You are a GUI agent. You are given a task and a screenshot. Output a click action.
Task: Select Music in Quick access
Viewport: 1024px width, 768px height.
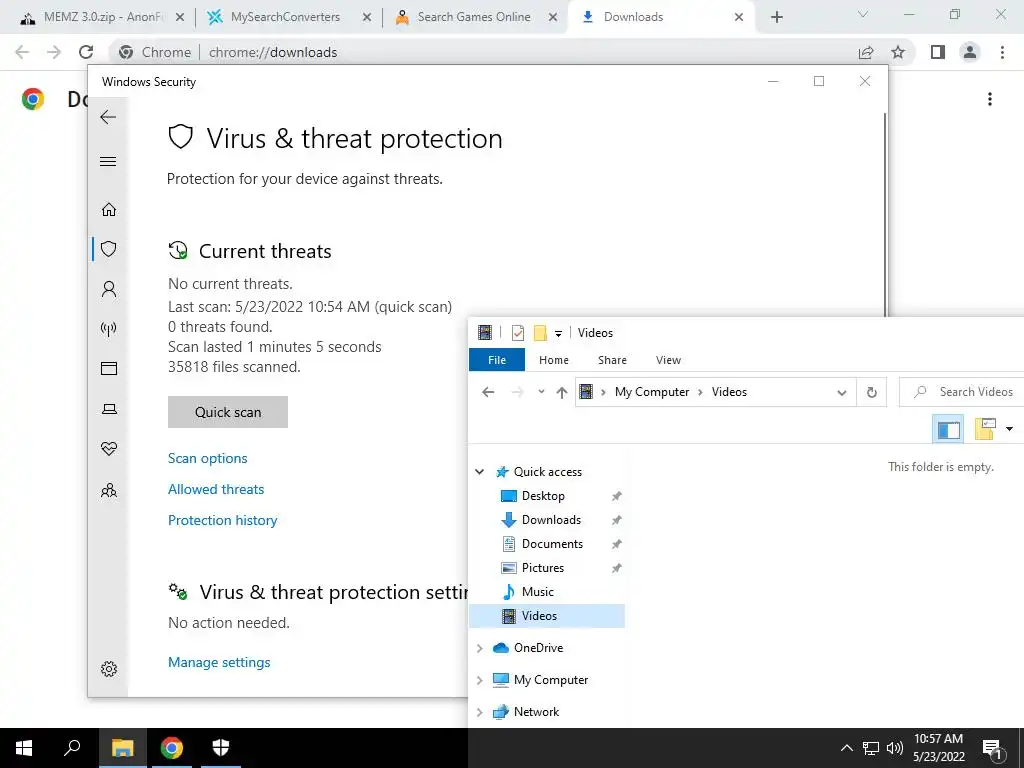537,592
